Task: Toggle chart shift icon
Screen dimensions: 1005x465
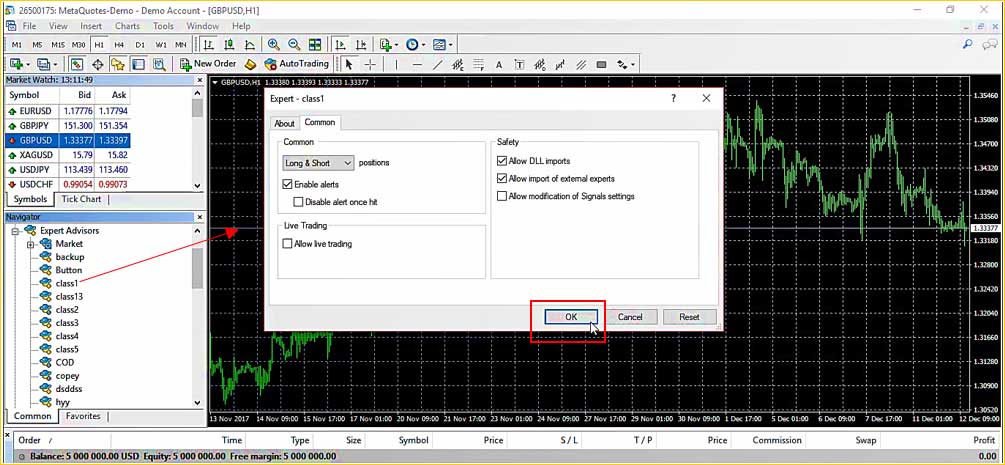Action: 361,45
